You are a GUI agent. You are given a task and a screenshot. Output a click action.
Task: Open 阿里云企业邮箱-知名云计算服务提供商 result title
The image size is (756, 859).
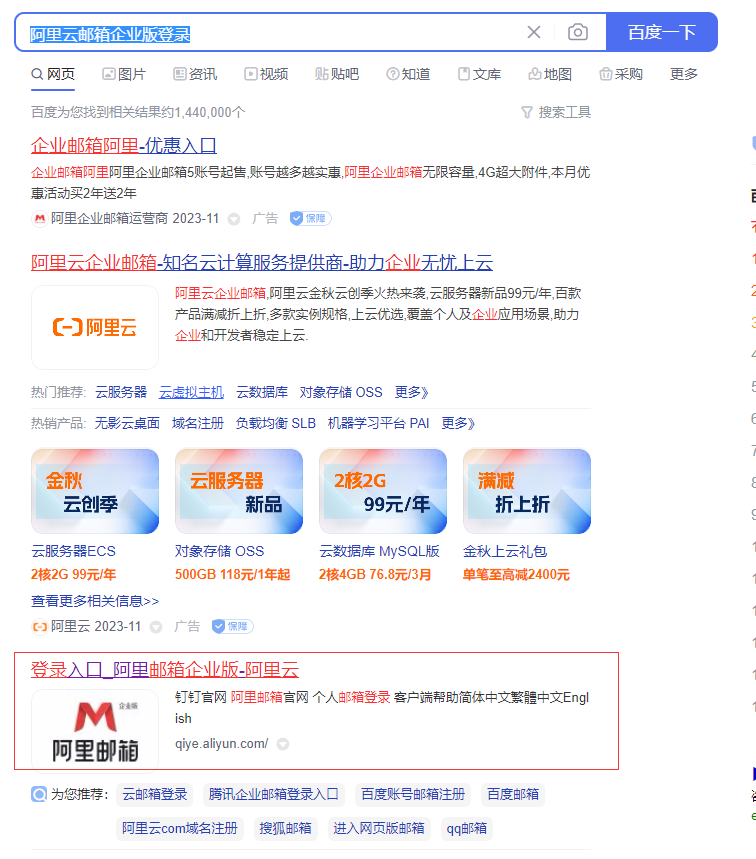click(262, 263)
